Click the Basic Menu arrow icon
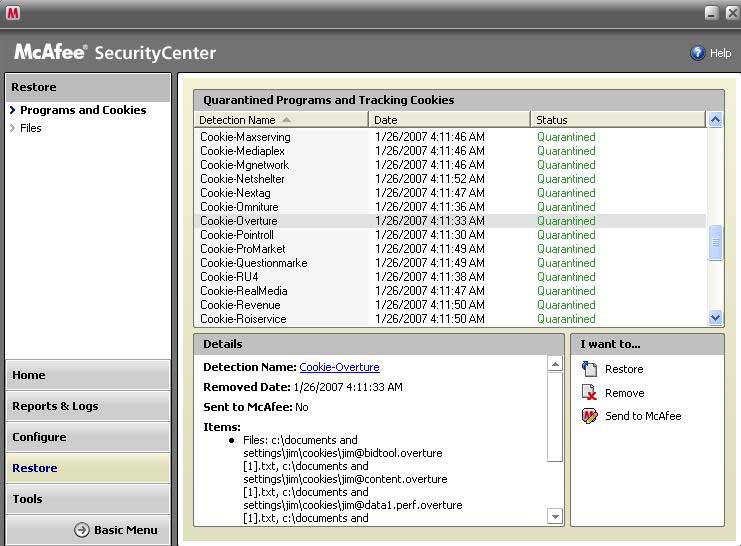 81,530
